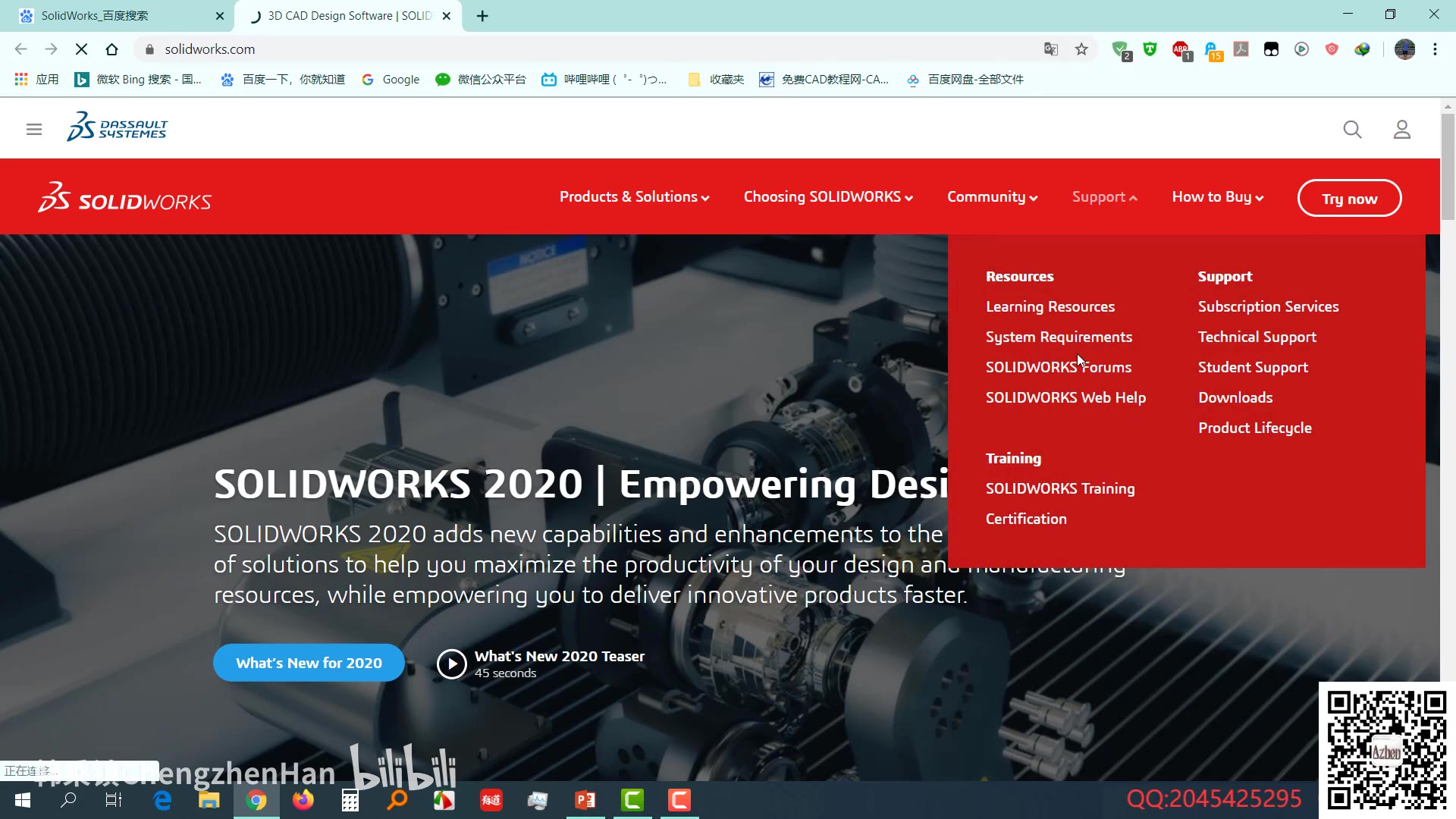This screenshot has height=819, width=1456.
Task: Open Learning Resources menu link
Action: [x=1050, y=307]
